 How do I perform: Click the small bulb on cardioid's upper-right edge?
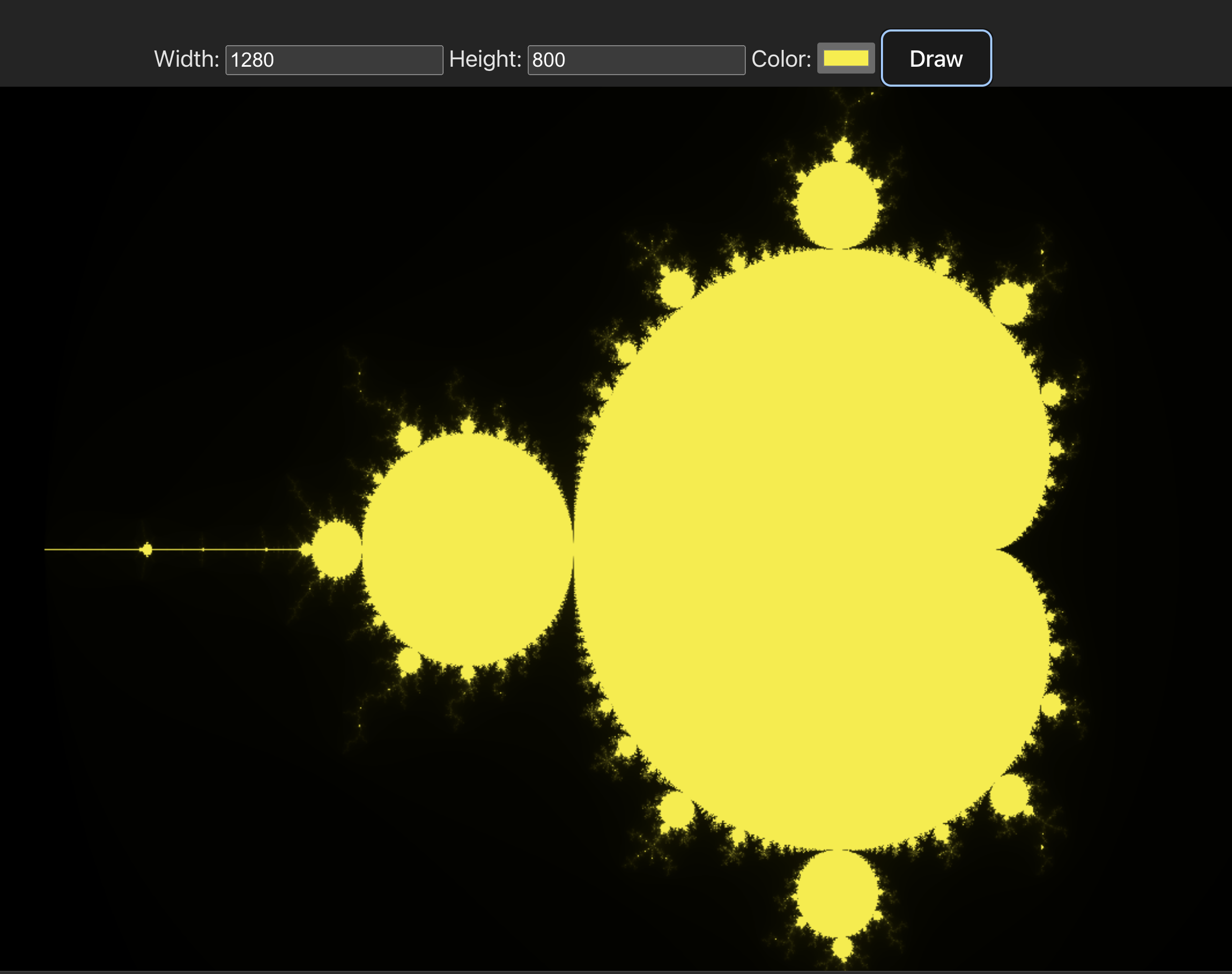coord(1009,303)
